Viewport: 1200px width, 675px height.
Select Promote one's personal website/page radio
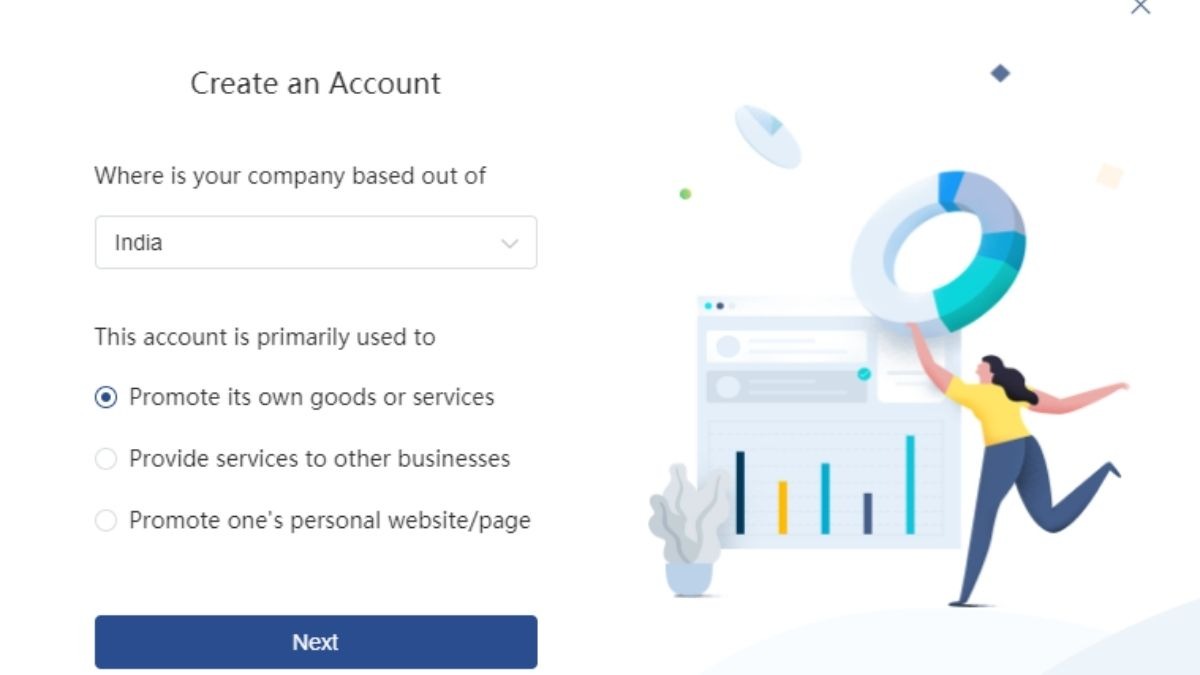tap(105, 521)
